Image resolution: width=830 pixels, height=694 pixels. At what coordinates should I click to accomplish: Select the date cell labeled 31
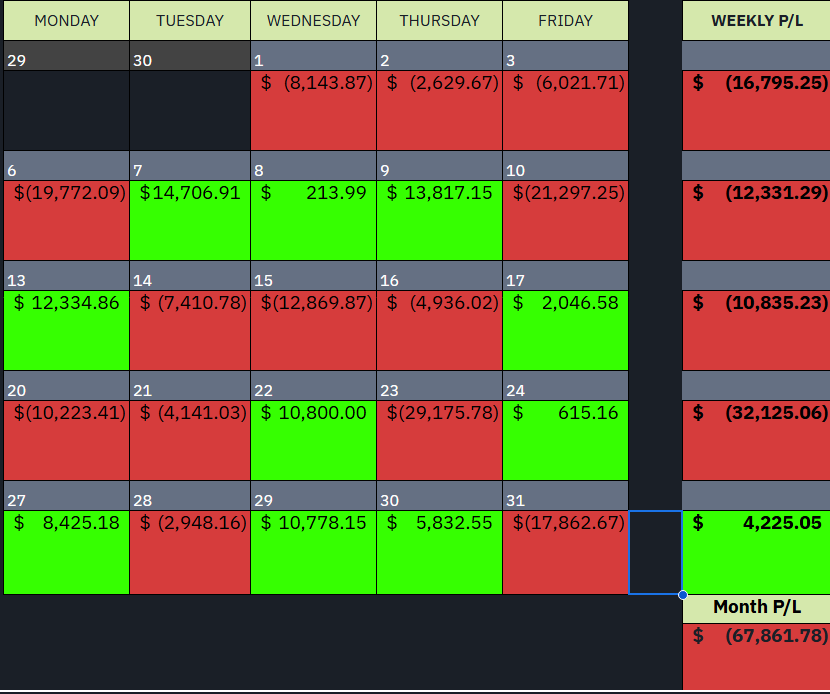(x=565, y=496)
